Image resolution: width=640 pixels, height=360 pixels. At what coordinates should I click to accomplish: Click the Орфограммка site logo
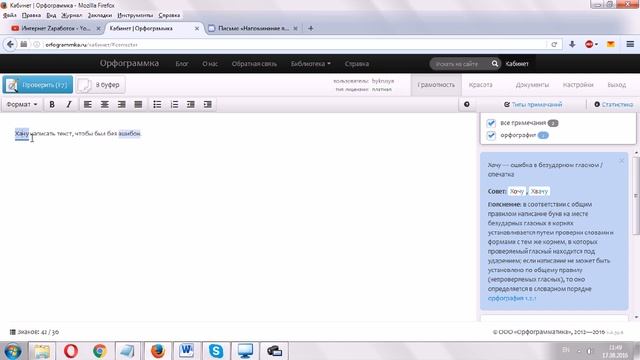[129, 63]
